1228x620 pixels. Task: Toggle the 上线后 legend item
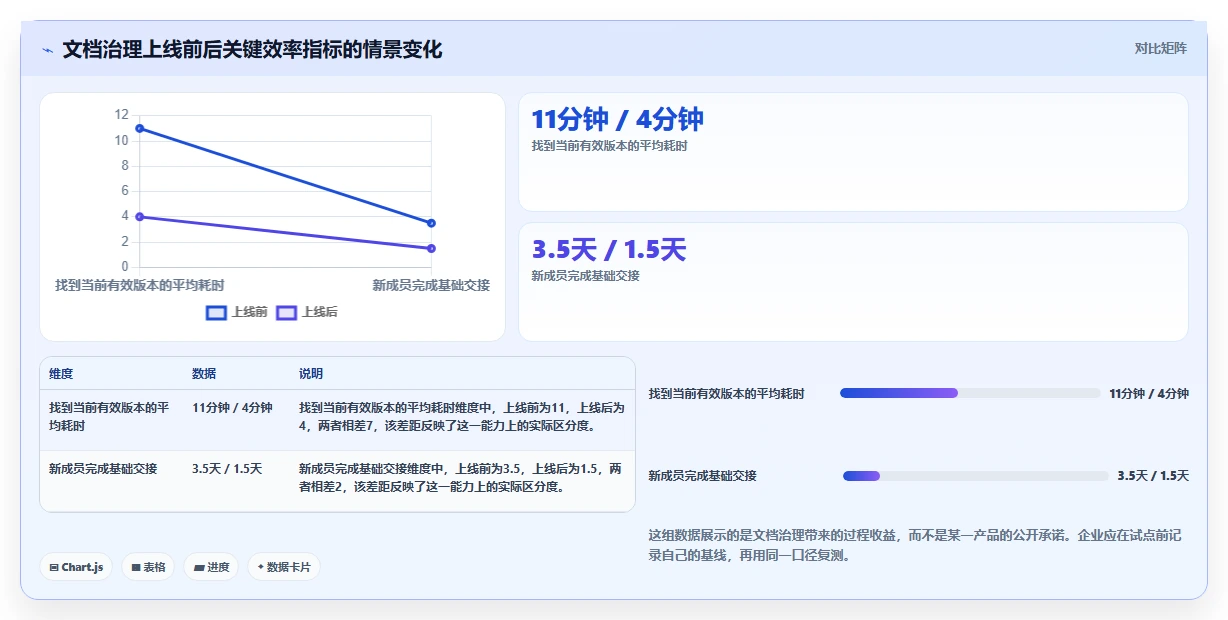point(307,312)
